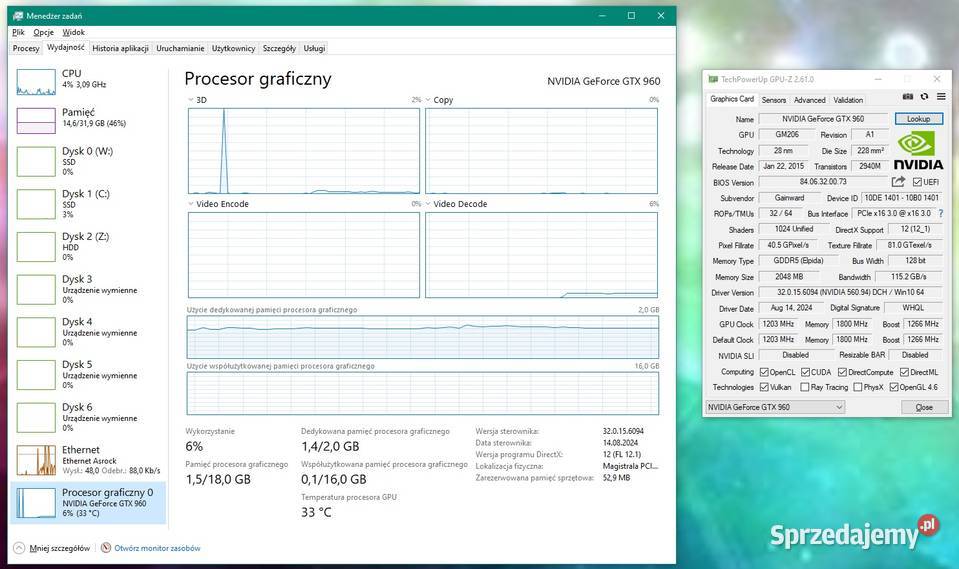This screenshot has height=569, width=959.
Task: Open the Pamięć memory sidebar item
Action: pyautogui.click(x=88, y=119)
